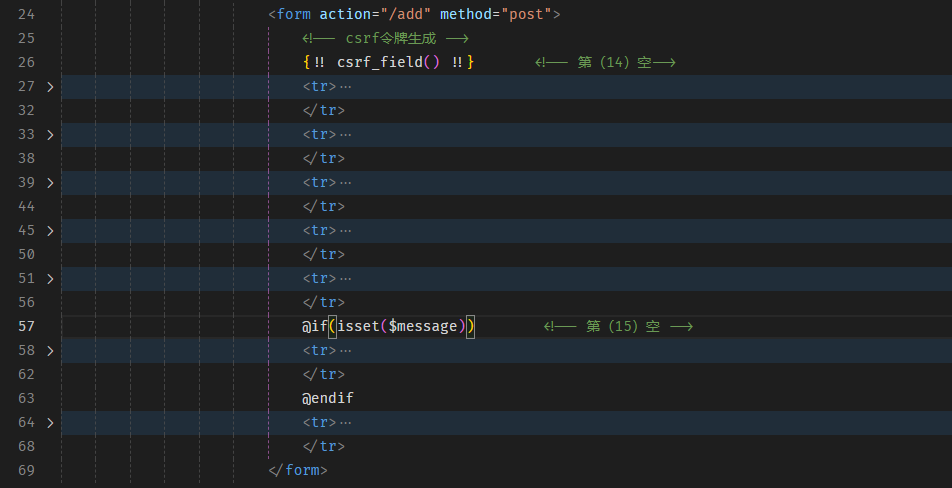Click the folded ellipsis on line 51
Image resolution: width=952 pixels, height=488 pixels.
(x=345, y=279)
